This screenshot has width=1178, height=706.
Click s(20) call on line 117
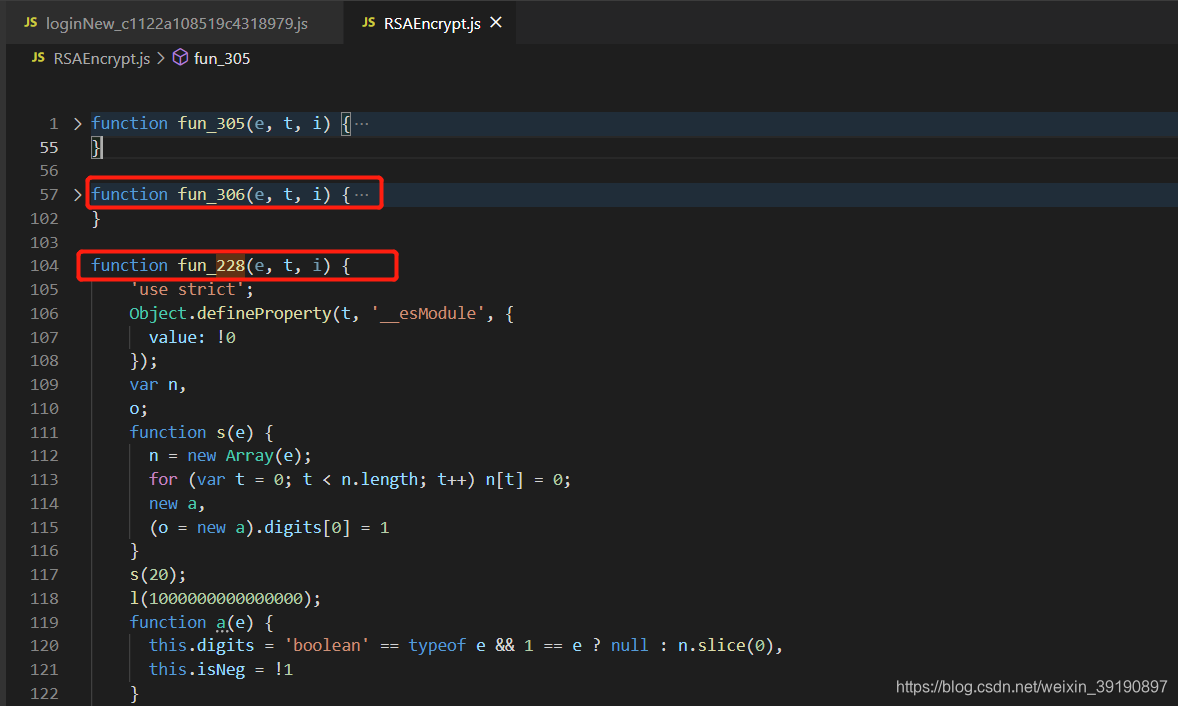(x=153, y=575)
